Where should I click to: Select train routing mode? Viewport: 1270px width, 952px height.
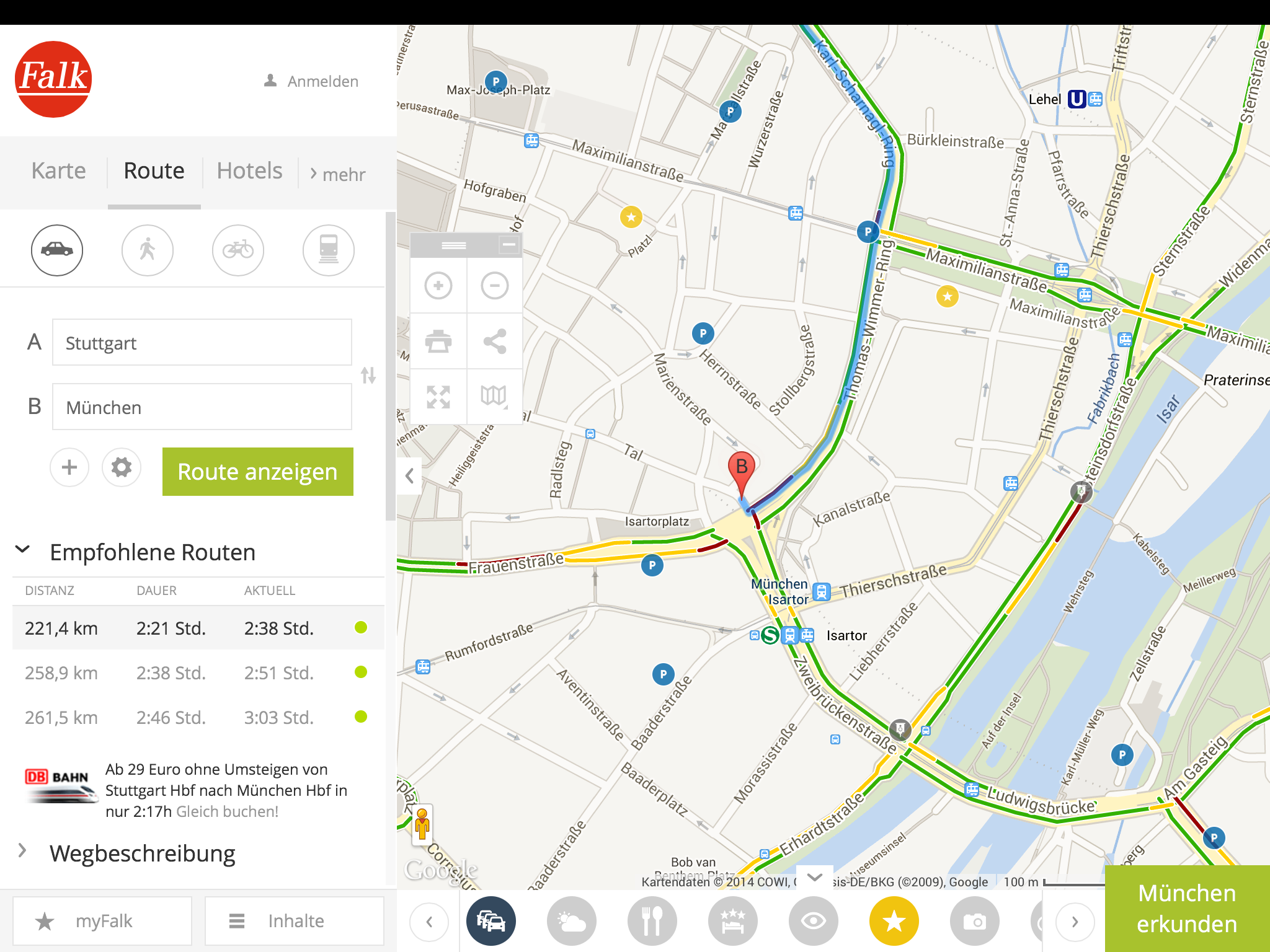pyautogui.click(x=328, y=250)
